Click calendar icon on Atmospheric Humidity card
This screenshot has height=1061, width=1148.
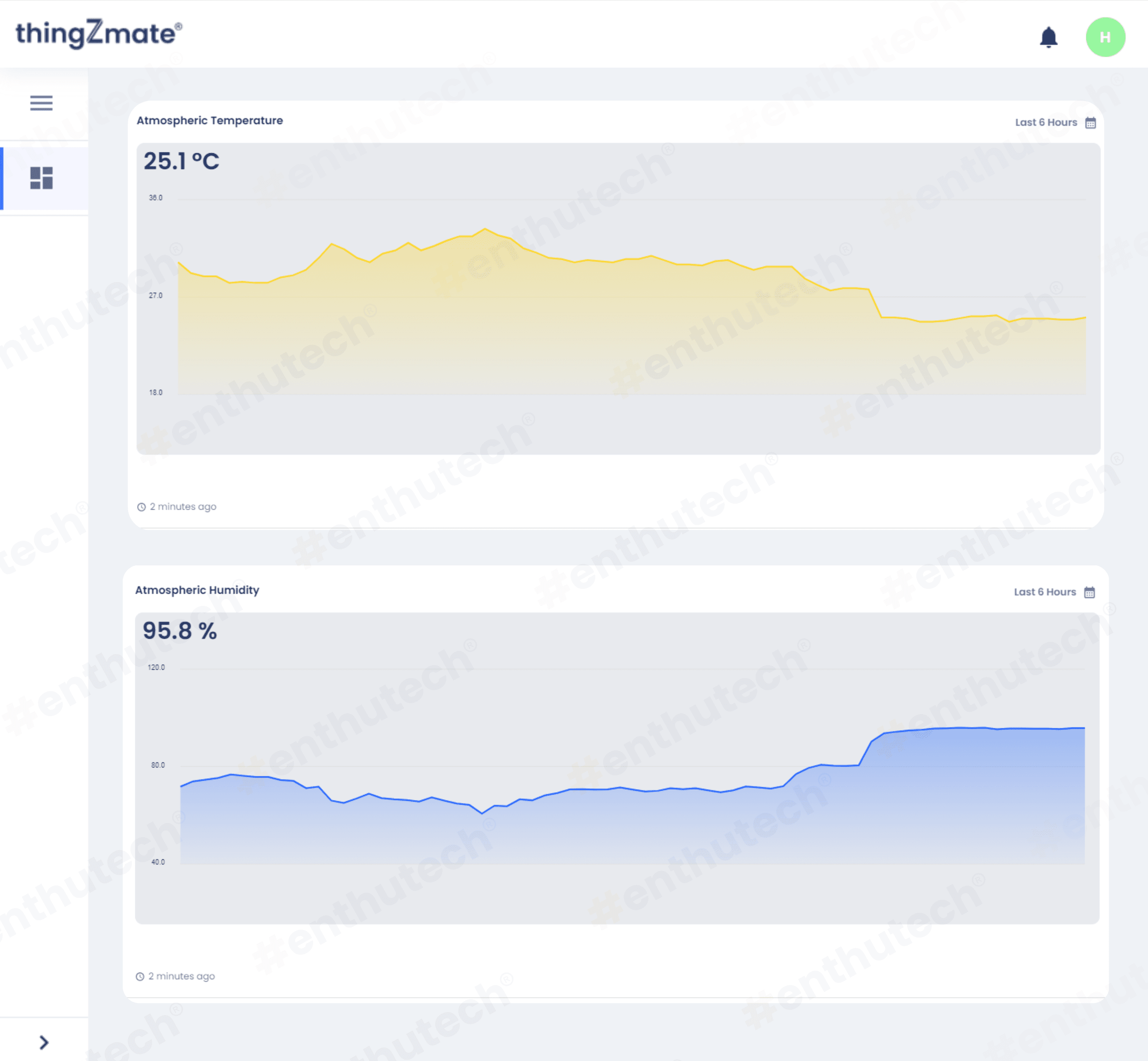pyautogui.click(x=1089, y=593)
